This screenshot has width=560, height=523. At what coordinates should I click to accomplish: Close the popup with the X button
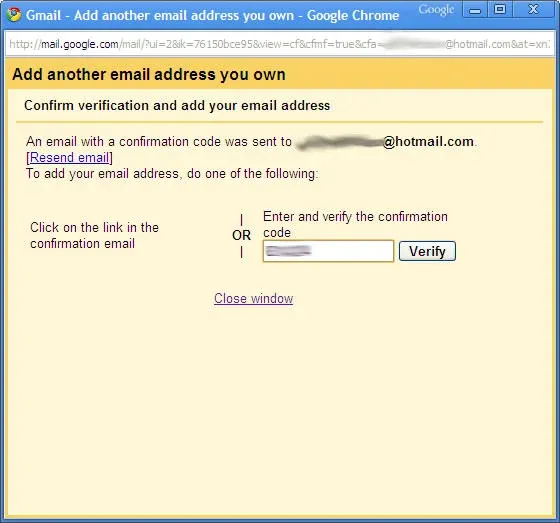click(533, 9)
